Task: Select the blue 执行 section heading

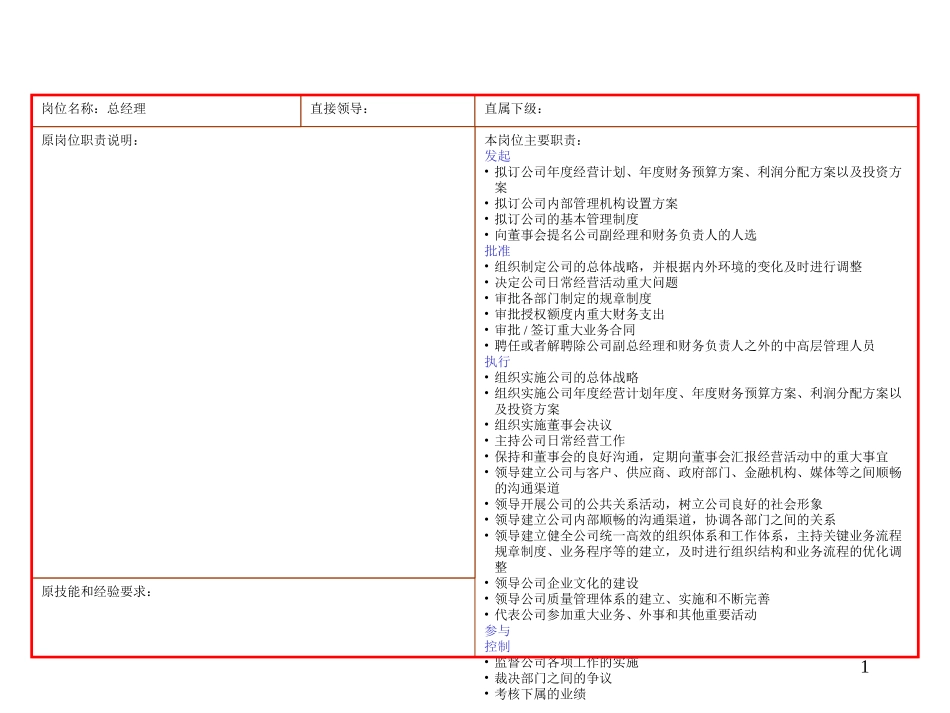Action: [x=497, y=362]
